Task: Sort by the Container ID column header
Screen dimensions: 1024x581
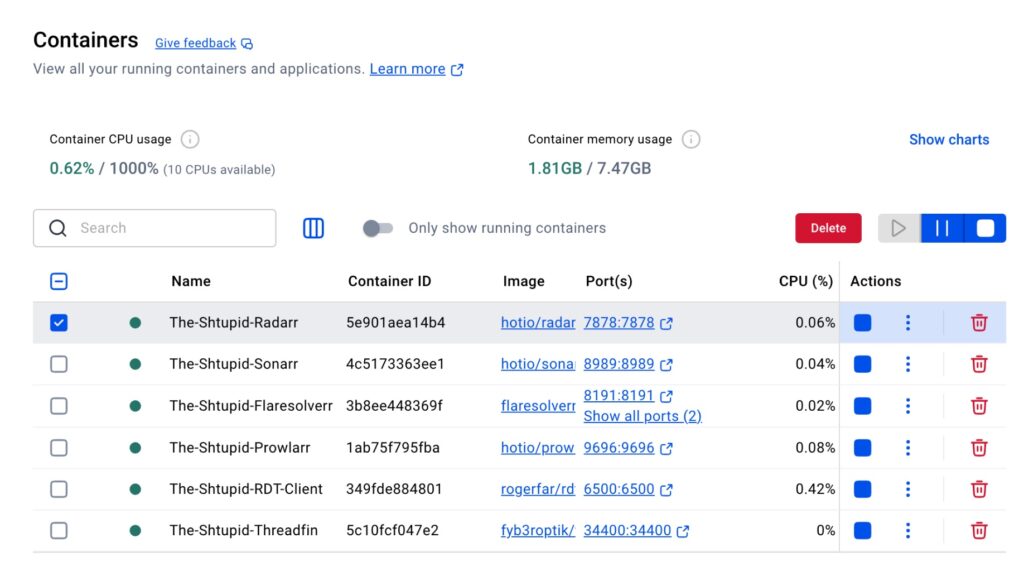Action: coord(389,281)
